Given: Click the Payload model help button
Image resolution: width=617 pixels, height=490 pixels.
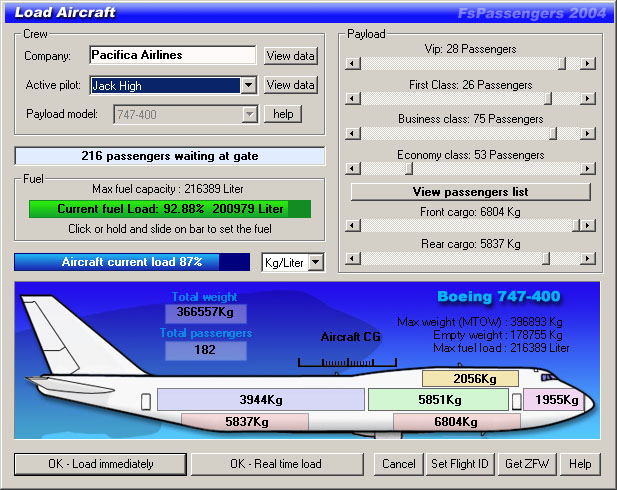Looking at the screenshot, I should [283, 114].
